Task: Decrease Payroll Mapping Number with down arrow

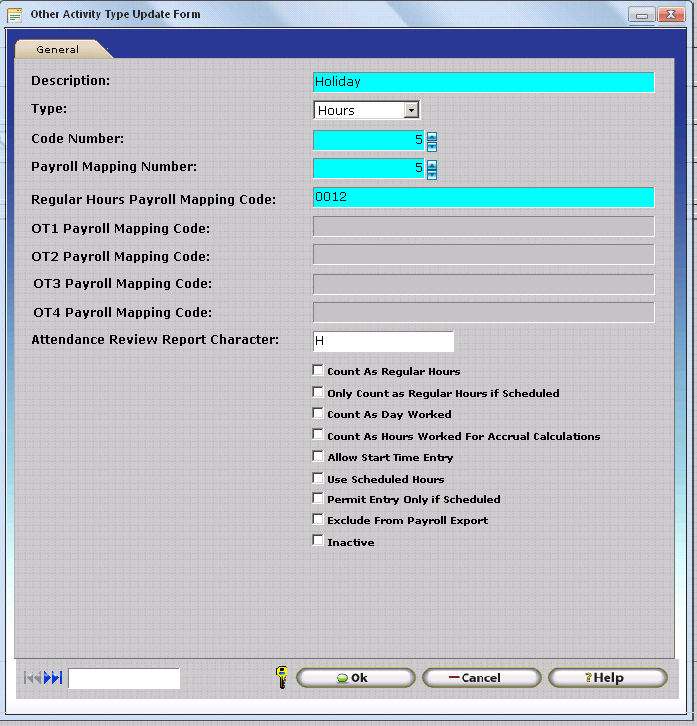Action: [432, 174]
